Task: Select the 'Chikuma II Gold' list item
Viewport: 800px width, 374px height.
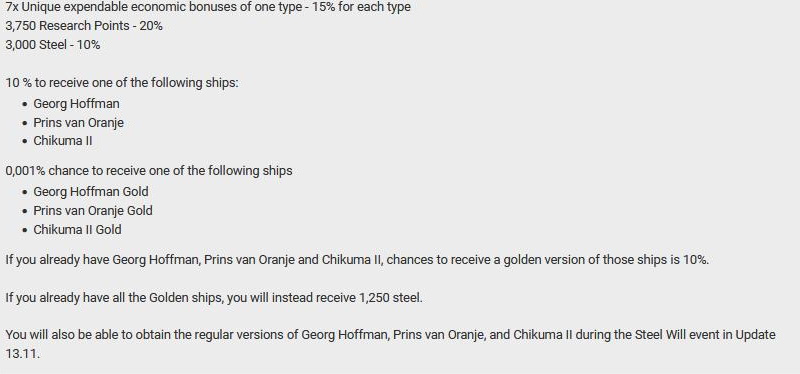Action: (78, 230)
